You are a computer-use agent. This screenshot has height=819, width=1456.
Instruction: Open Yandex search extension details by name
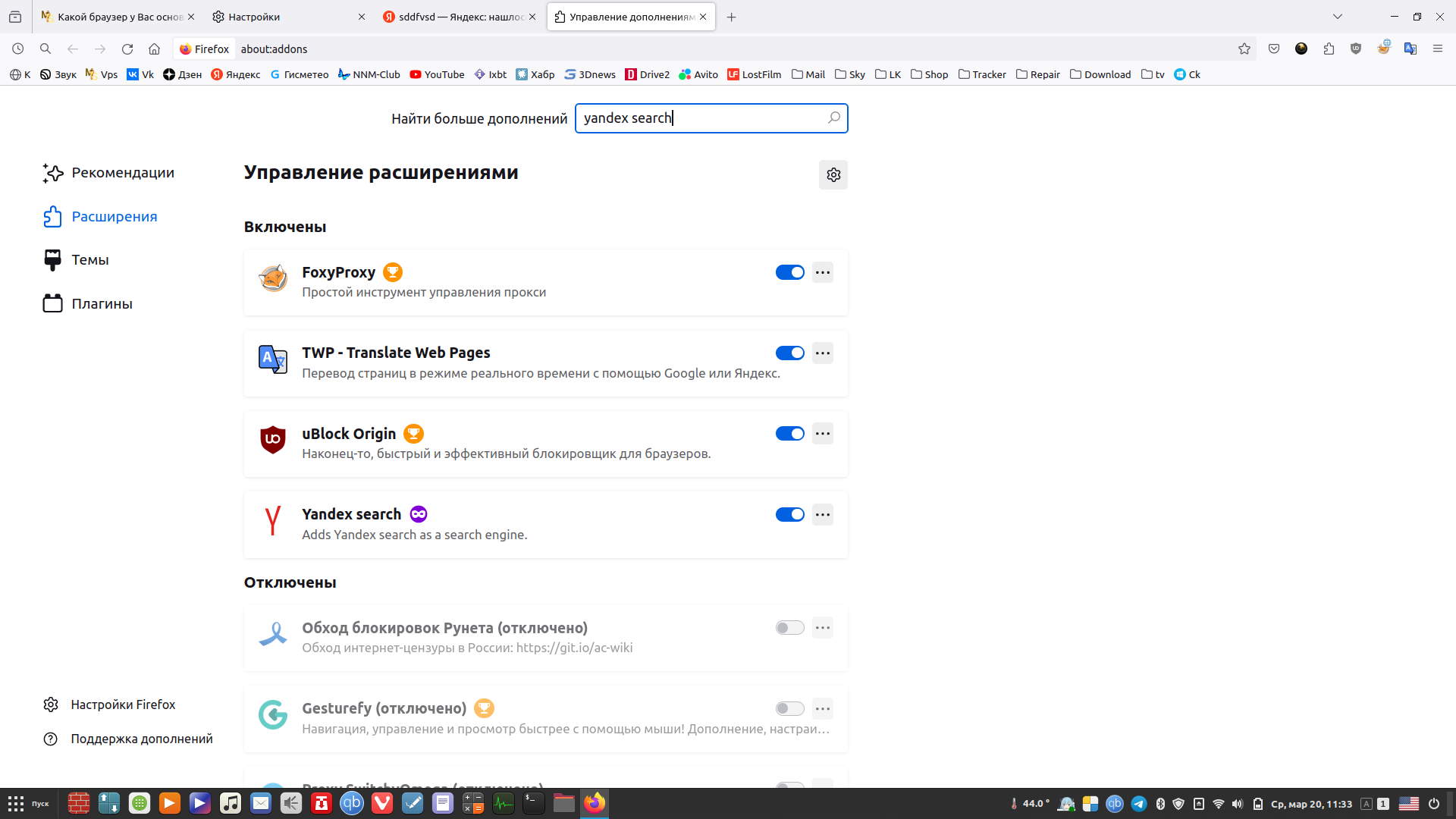pos(352,514)
